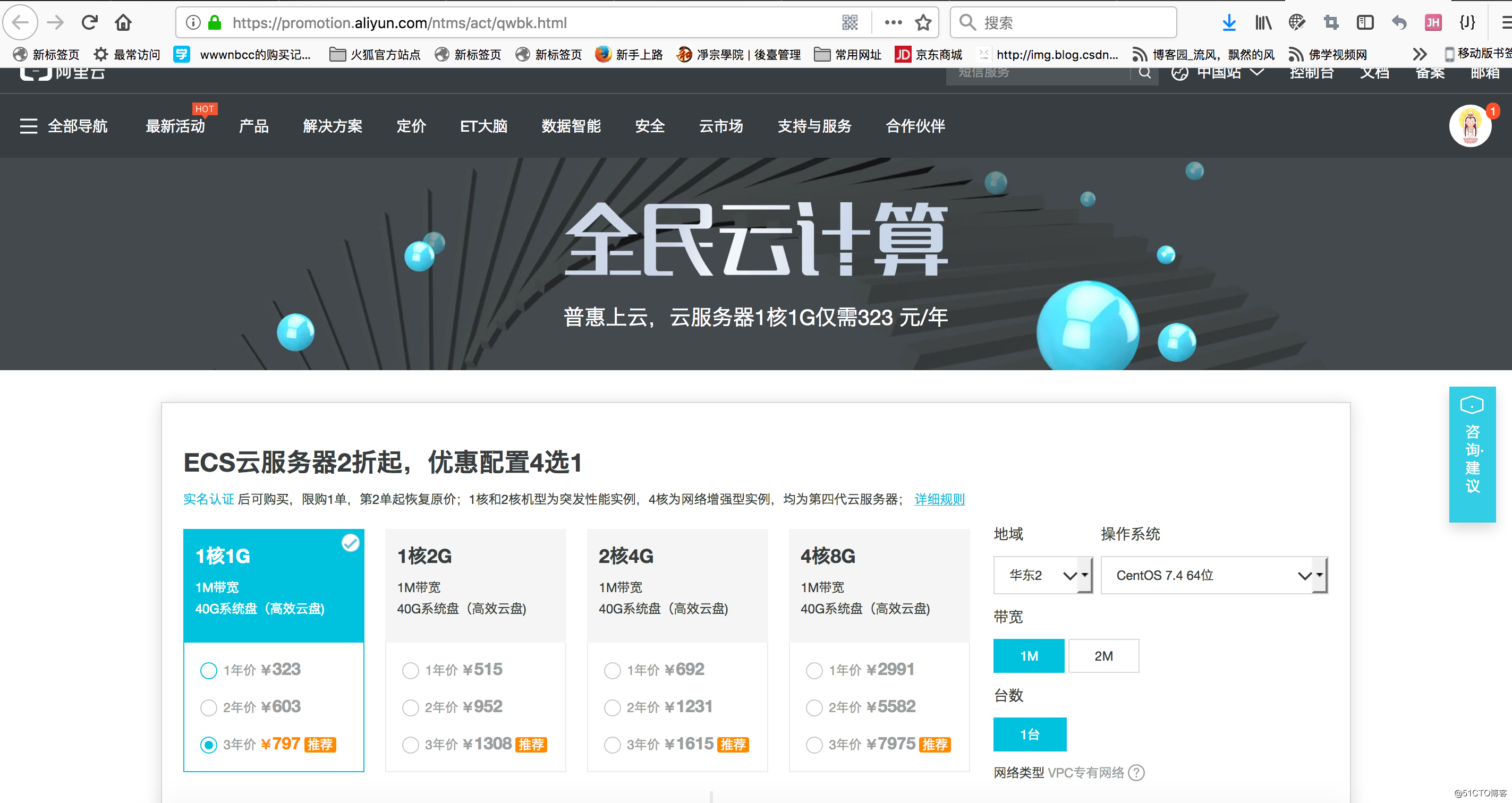Open the downloads arrow icon
Screen dimensions: 1512x803
click(x=1229, y=23)
